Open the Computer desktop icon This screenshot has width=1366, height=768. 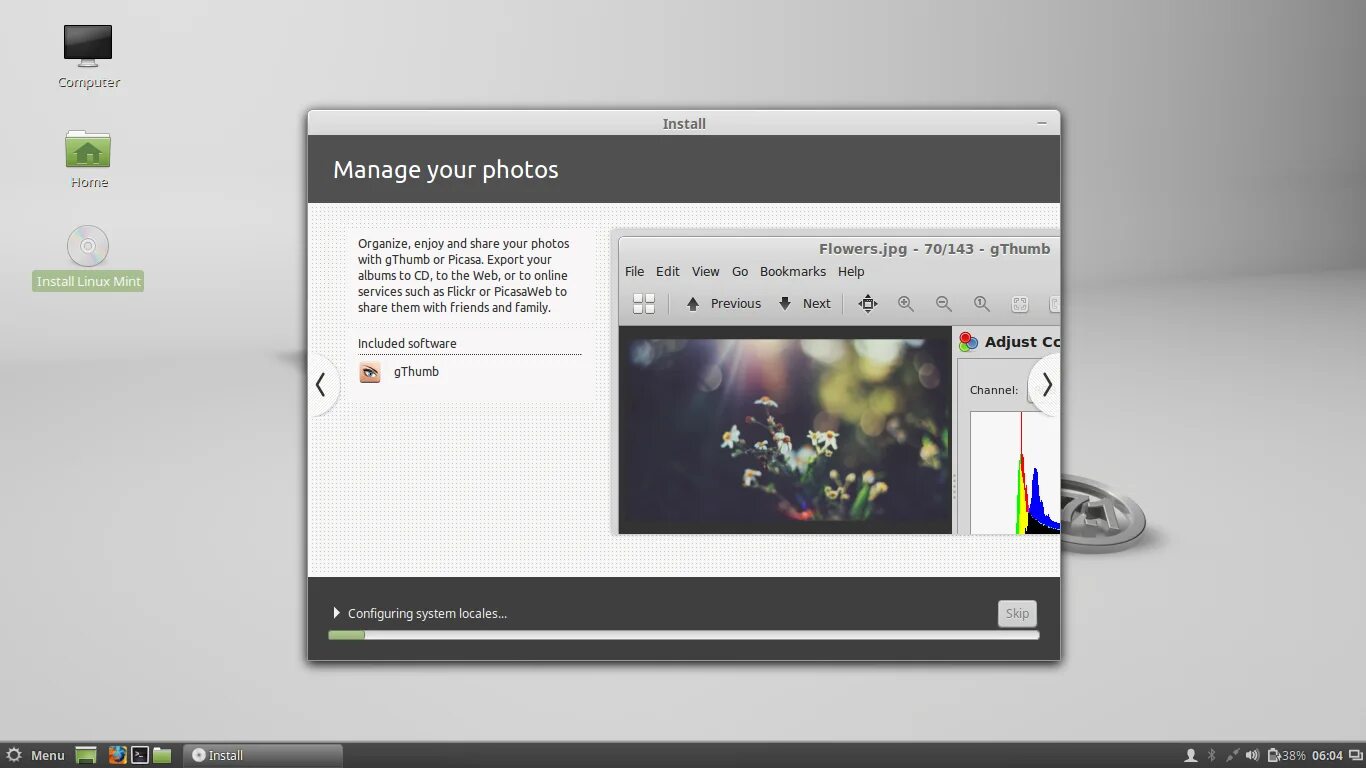(x=88, y=46)
